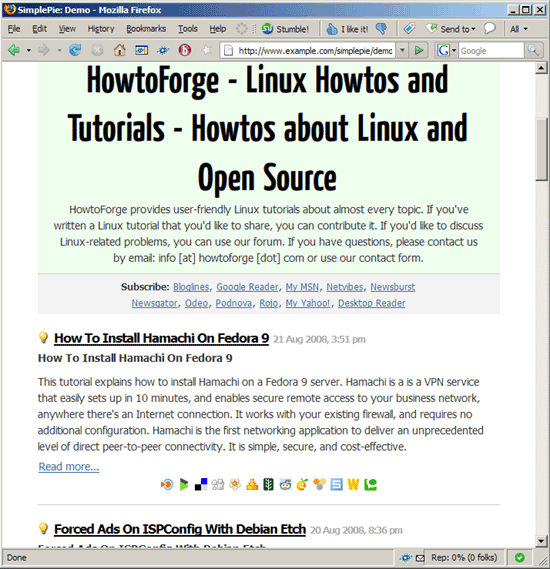Click the Stumble! button
The height and width of the screenshot is (569, 550).
(286, 29)
